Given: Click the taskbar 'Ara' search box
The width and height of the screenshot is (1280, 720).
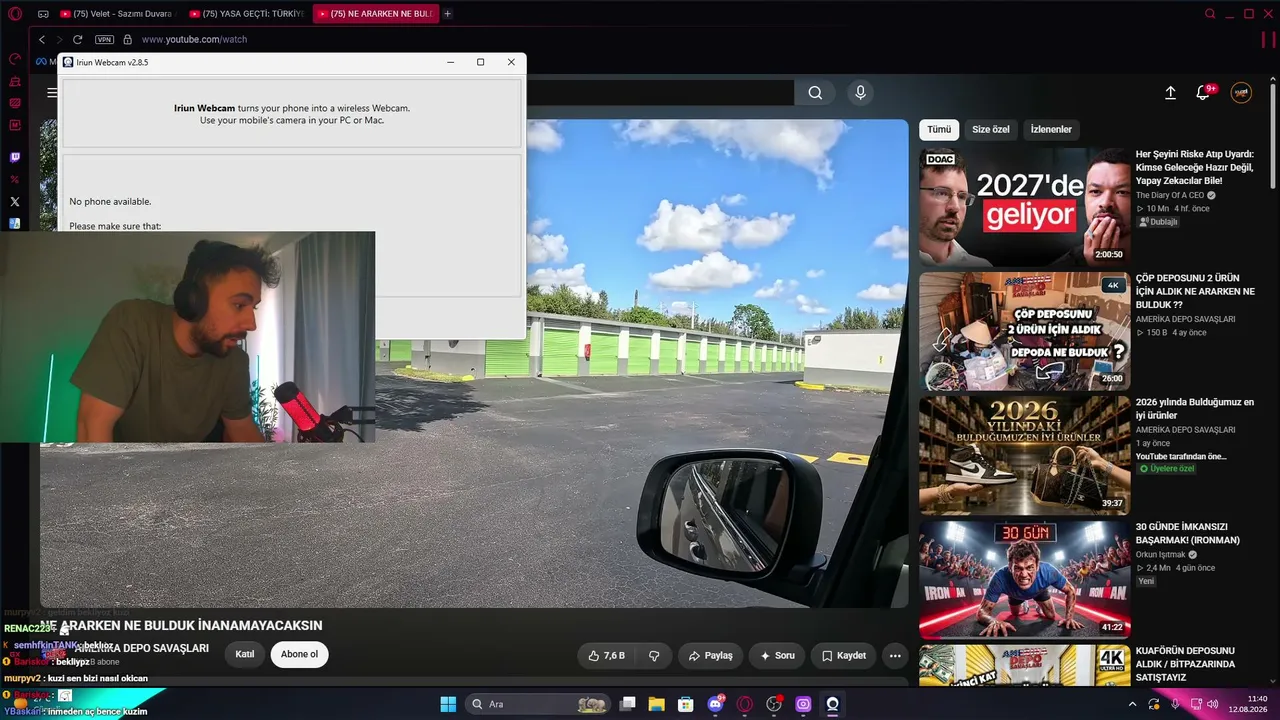Looking at the screenshot, I should coord(540,704).
